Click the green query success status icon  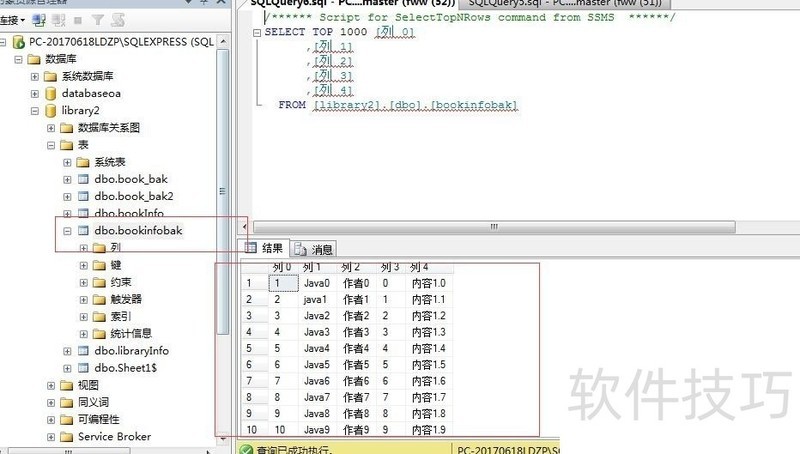pos(246,449)
